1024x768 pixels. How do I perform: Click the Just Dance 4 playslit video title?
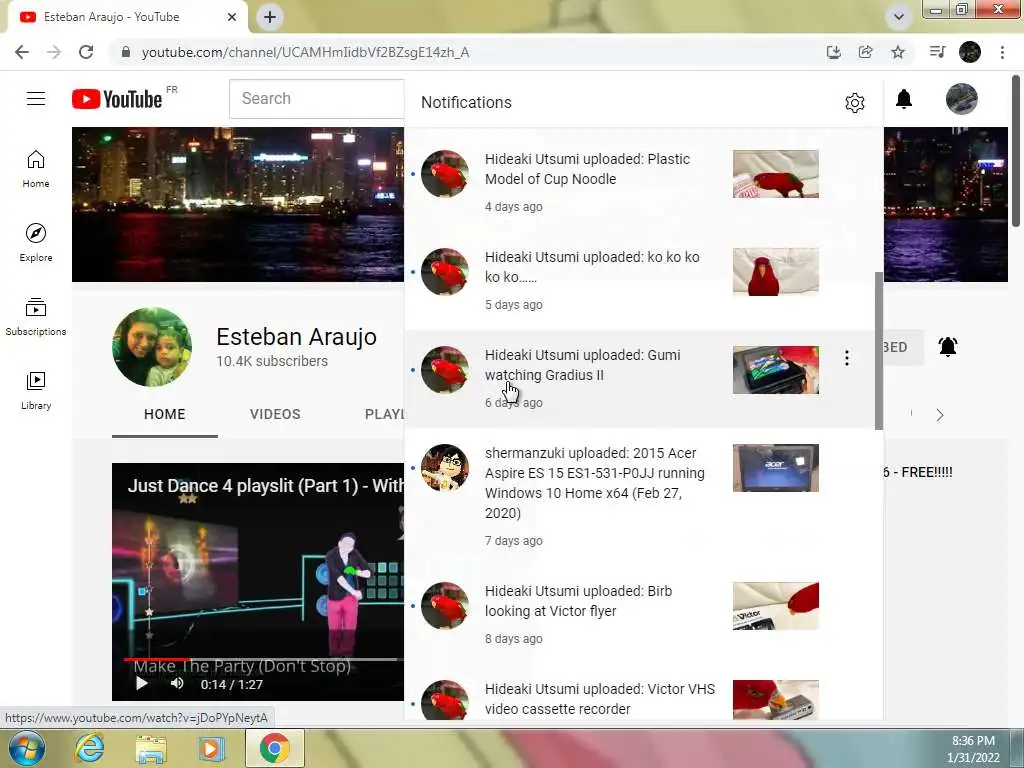266,485
